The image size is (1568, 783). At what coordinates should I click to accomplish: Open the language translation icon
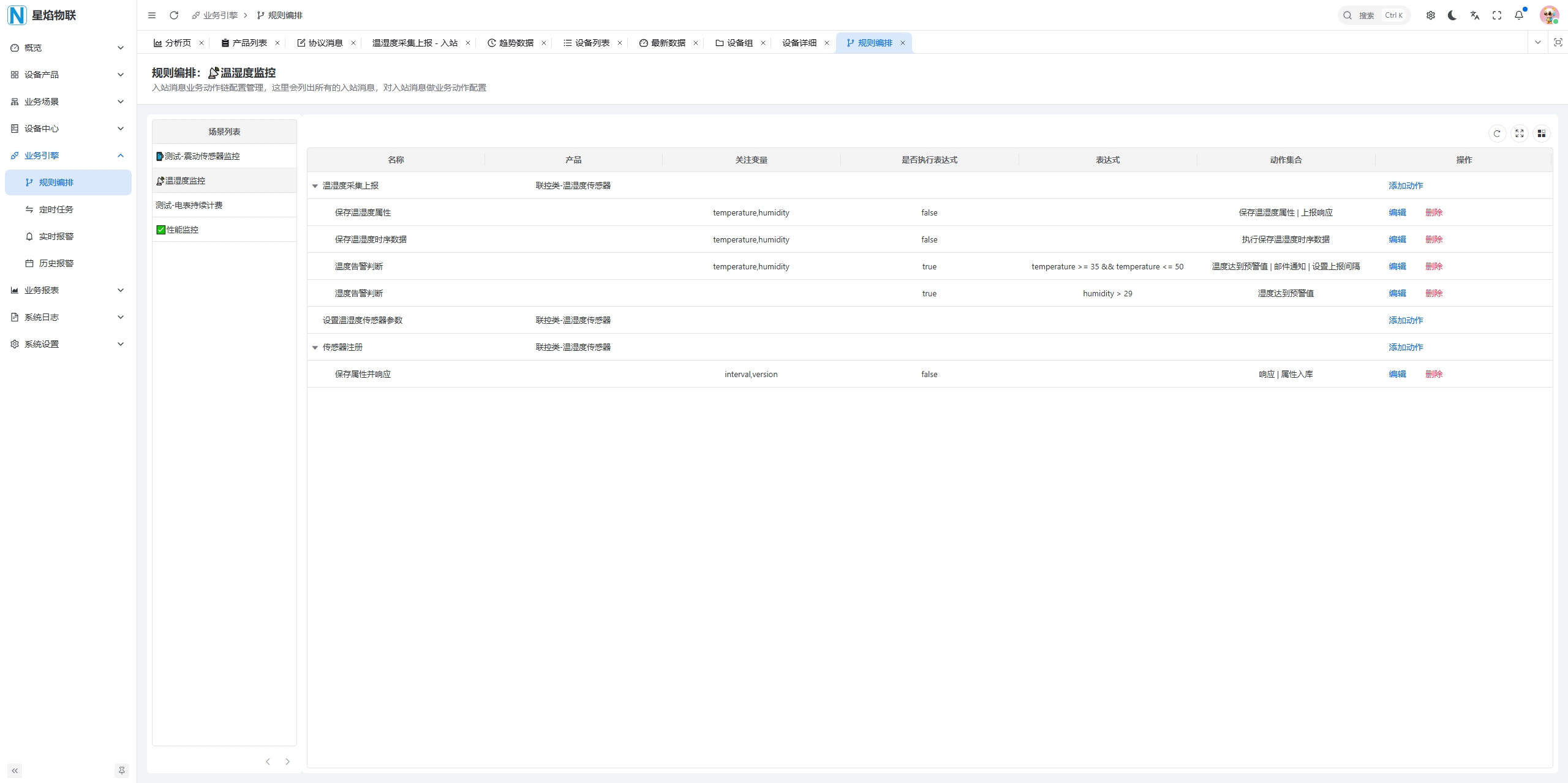tap(1474, 15)
